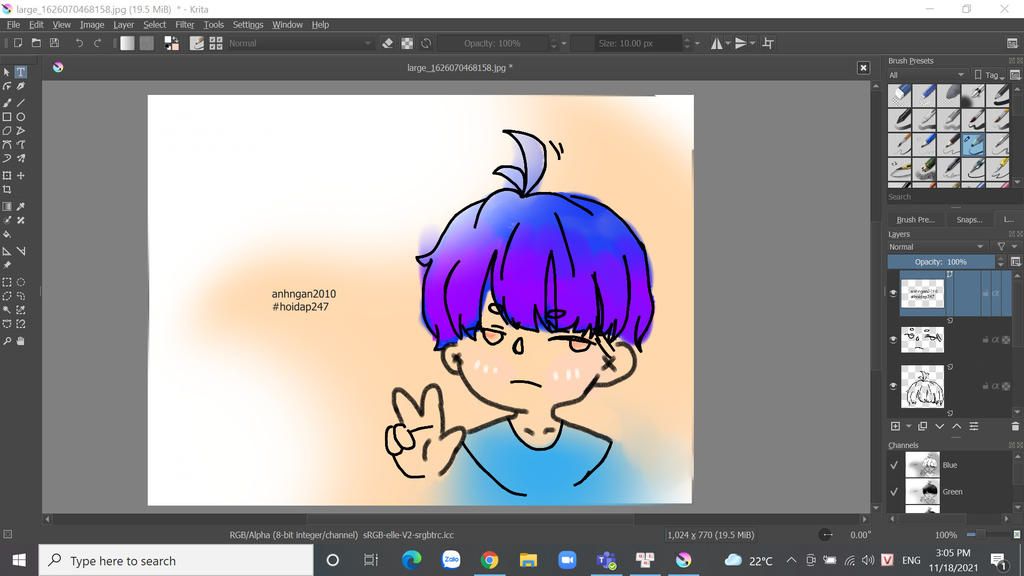The height and width of the screenshot is (576, 1024).
Task: Open existing document from toolbar
Action: (x=36, y=43)
